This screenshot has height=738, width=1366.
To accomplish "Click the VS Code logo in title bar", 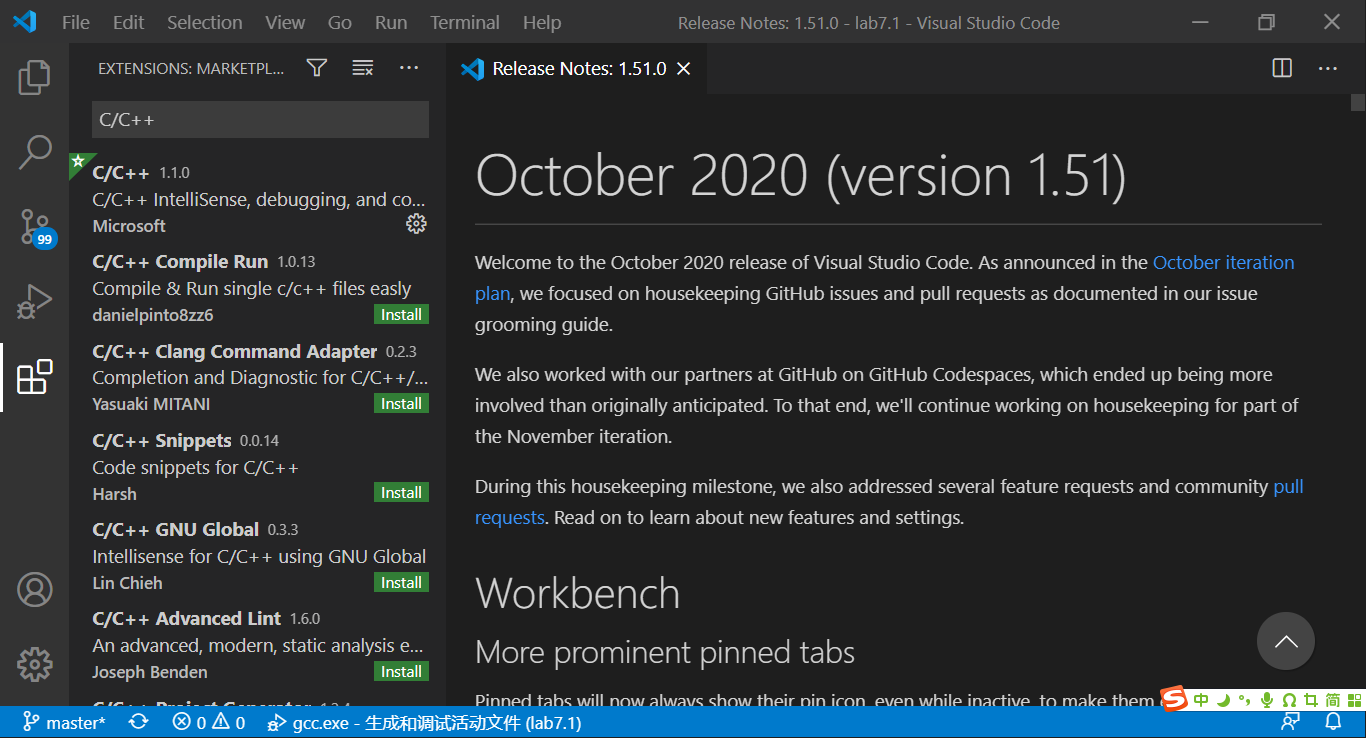I will 24,22.
